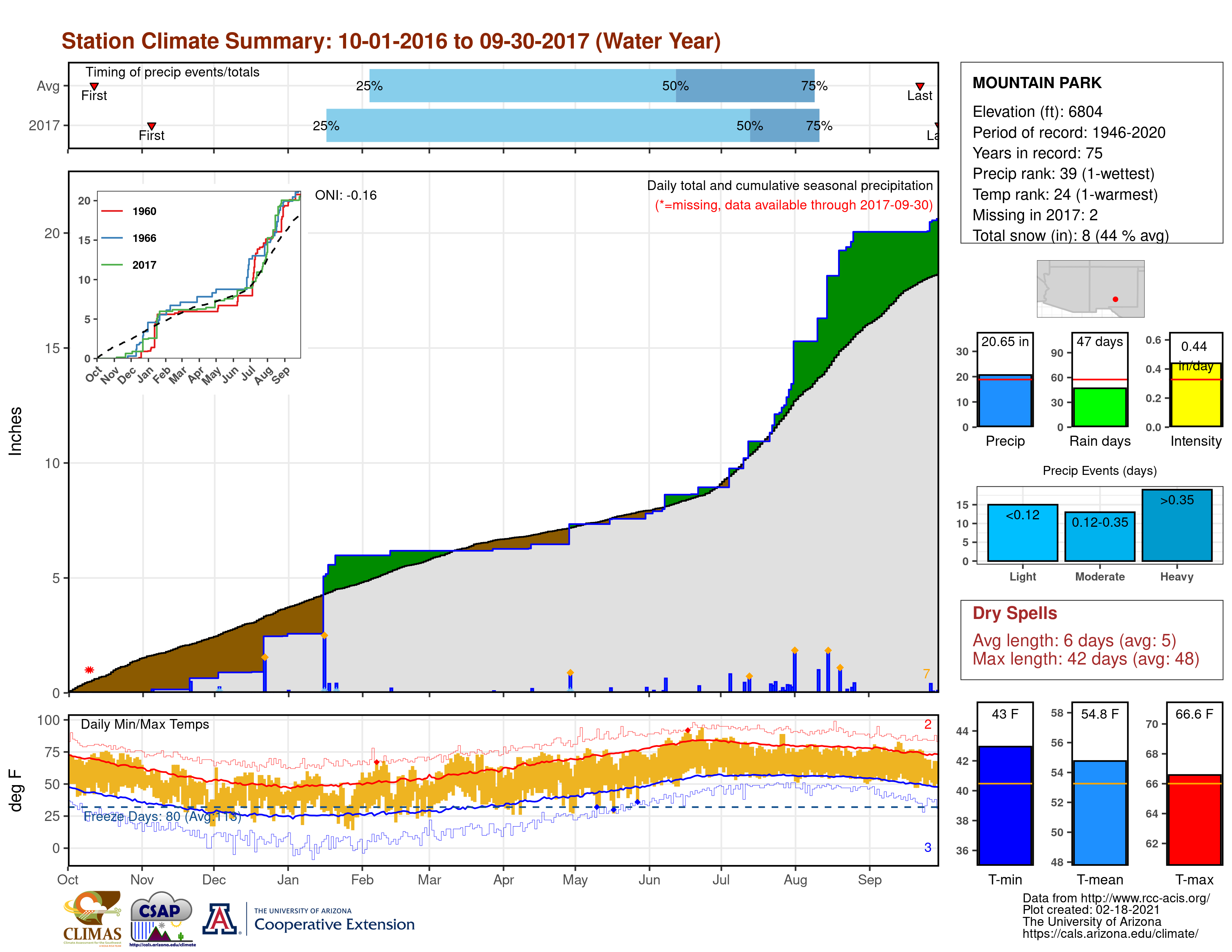Click the red 2 in temperature panel
The width and height of the screenshot is (1232, 952).
[x=927, y=724]
